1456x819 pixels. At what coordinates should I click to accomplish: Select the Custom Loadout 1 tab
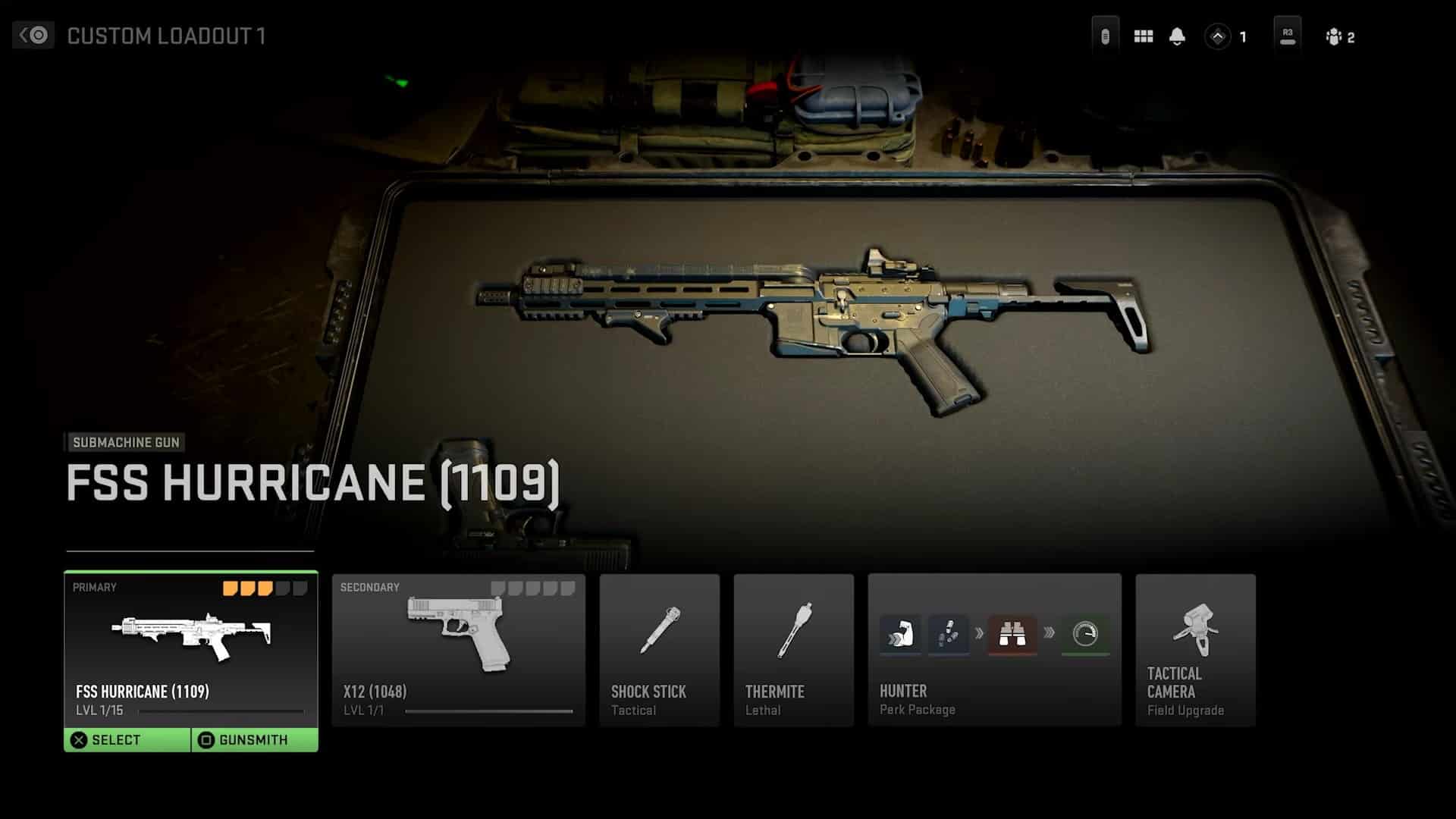pos(164,36)
